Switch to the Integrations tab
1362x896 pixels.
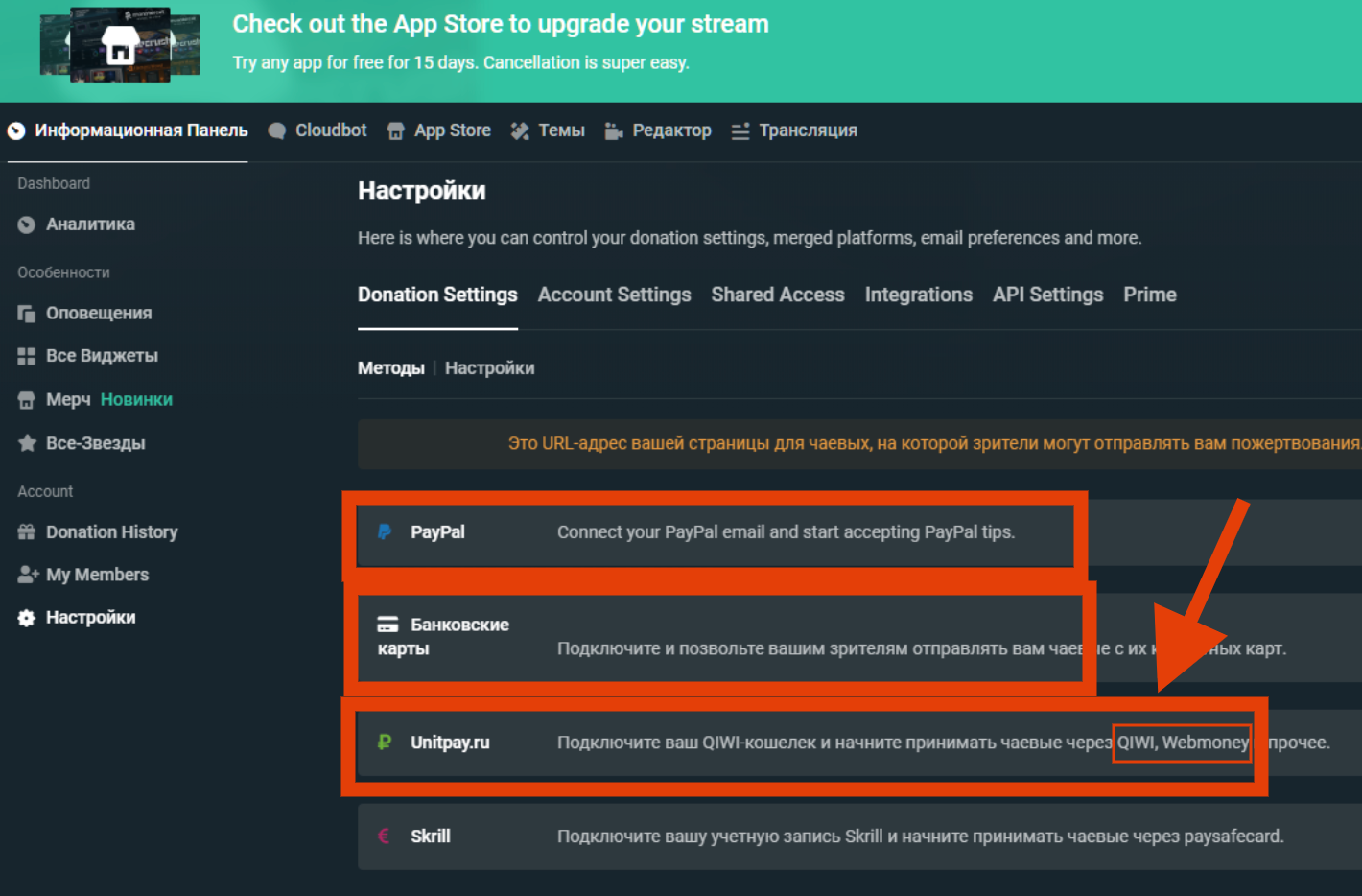tap(919, 295)
